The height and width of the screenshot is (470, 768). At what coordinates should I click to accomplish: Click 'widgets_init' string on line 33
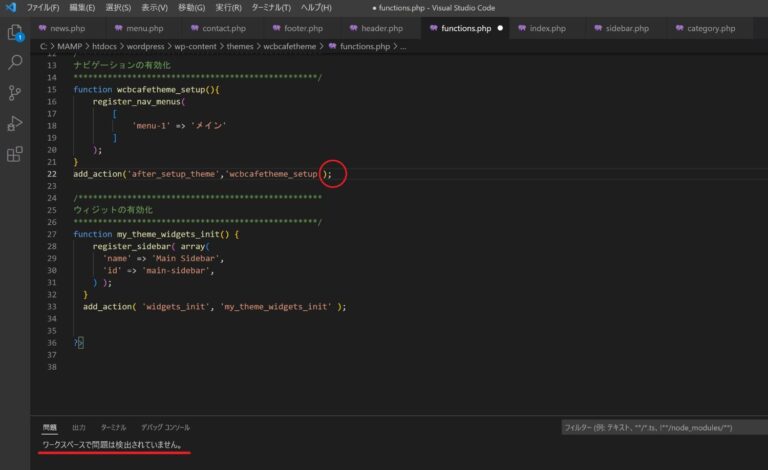click(175, 306)
